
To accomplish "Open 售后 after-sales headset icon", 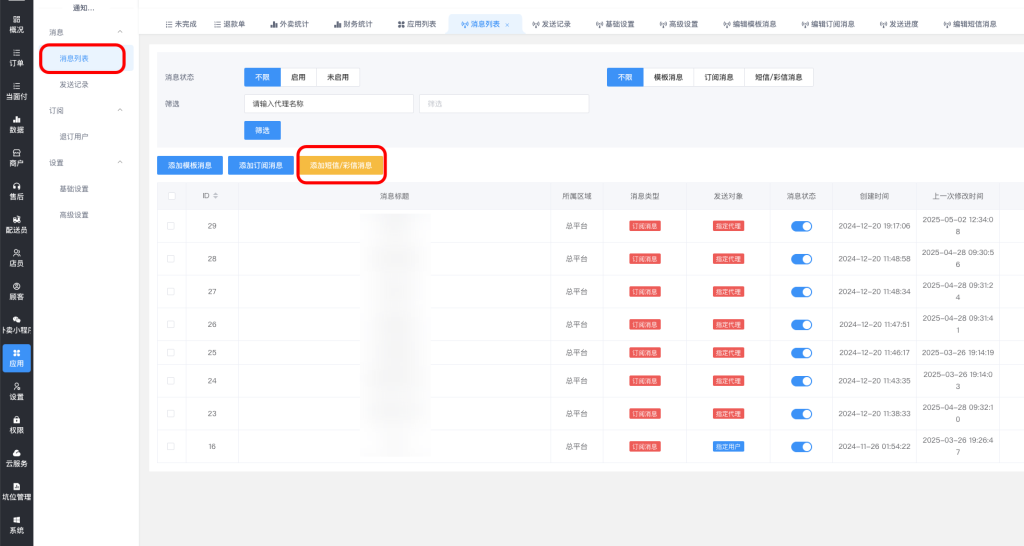I will click(16, 190).
